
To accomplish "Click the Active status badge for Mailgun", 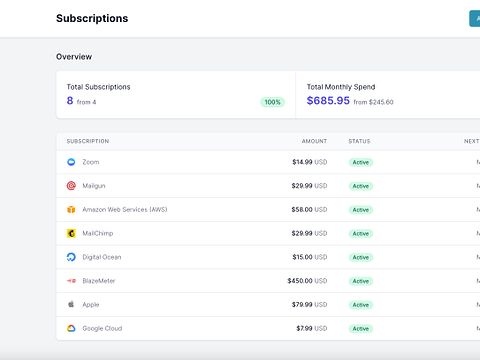I will (x=361, y=186).
